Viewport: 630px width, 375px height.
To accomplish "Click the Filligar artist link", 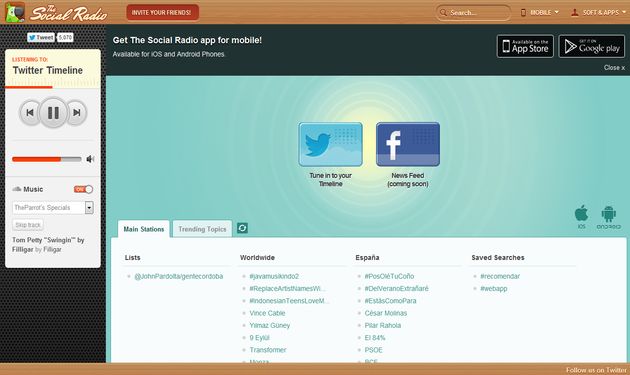I will click(x=52, y=250).
